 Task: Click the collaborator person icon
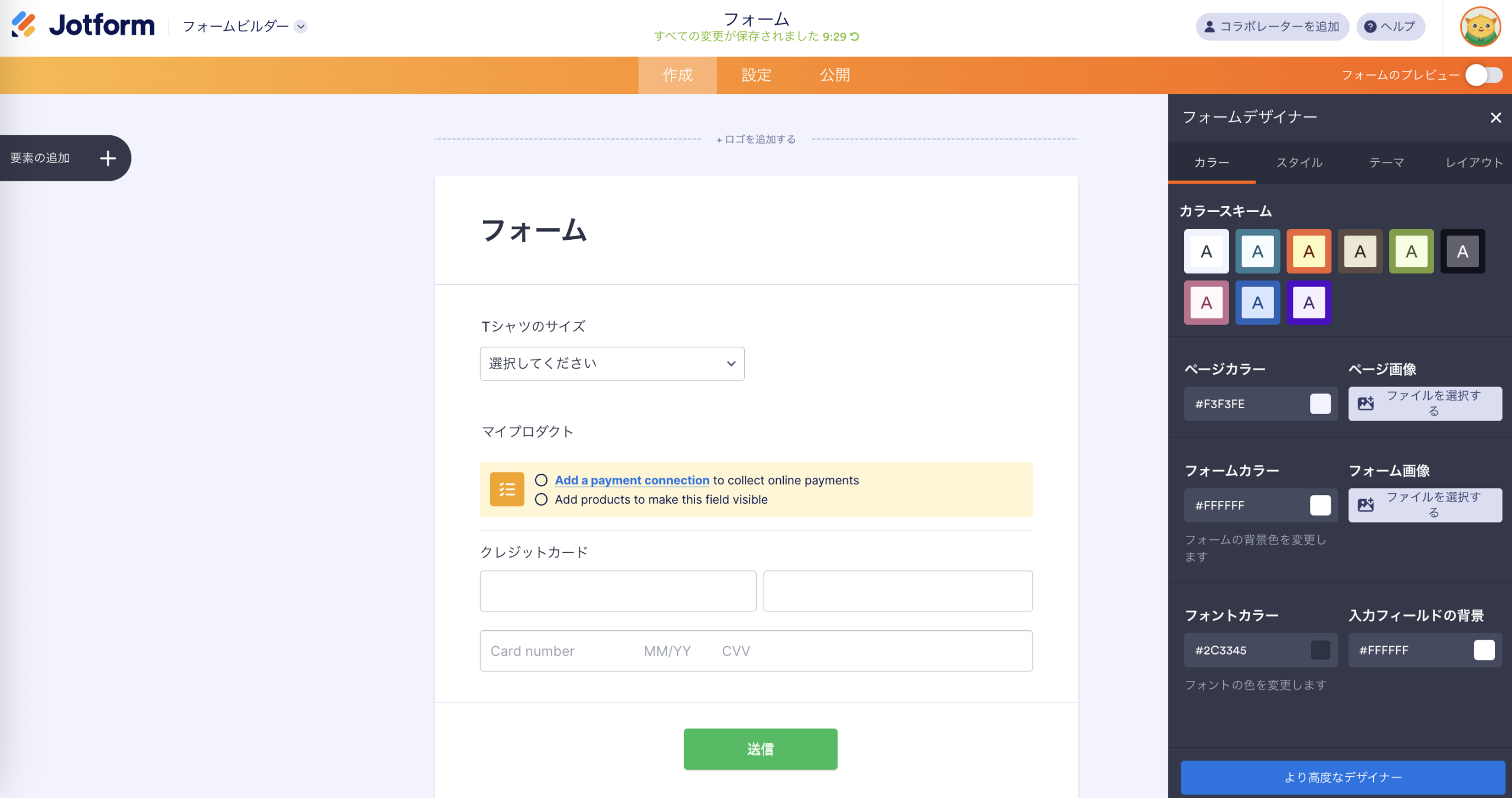coord(1208,26)
